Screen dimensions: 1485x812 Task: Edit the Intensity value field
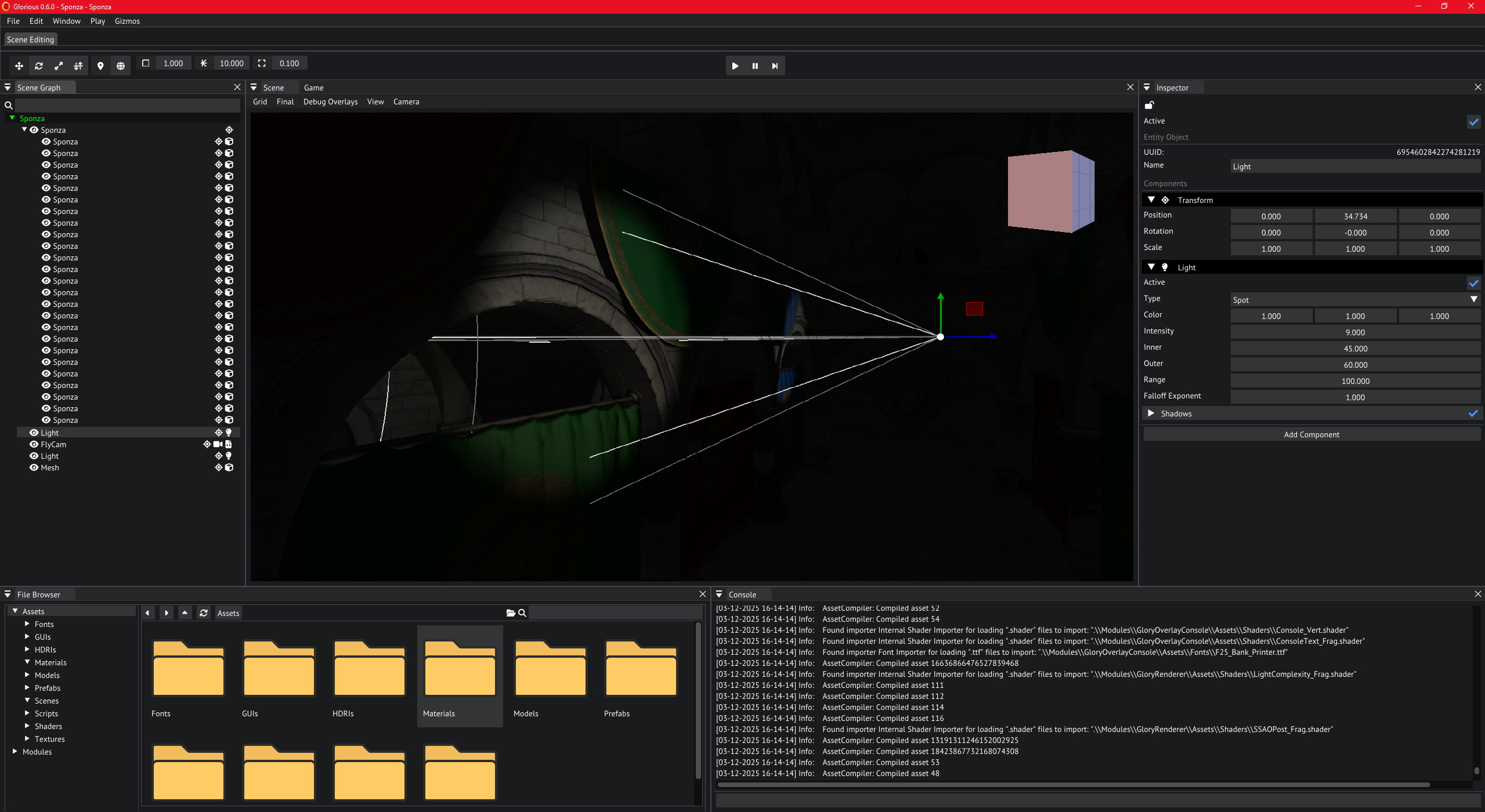1354,332
